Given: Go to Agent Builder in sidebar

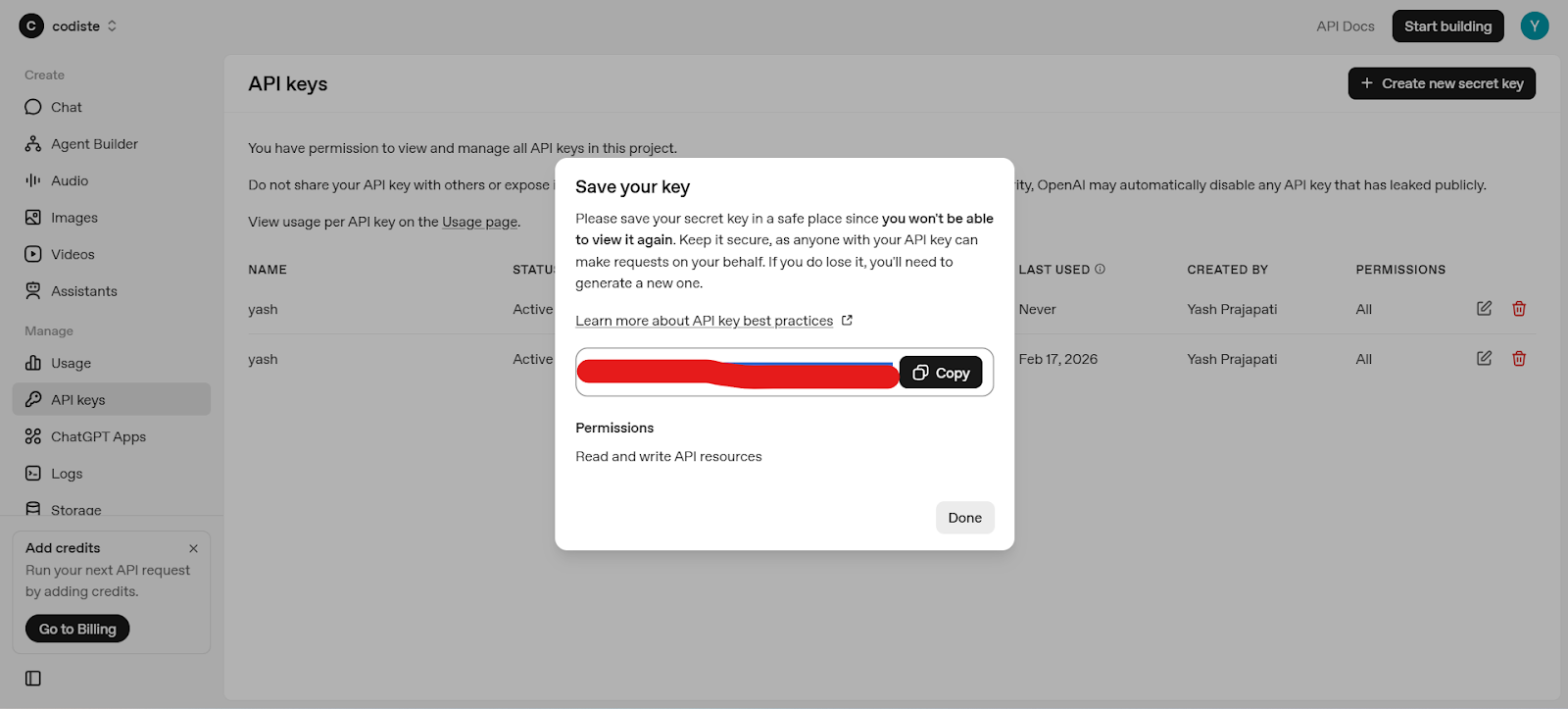Looking at the screenshot, I should point(94,144).
